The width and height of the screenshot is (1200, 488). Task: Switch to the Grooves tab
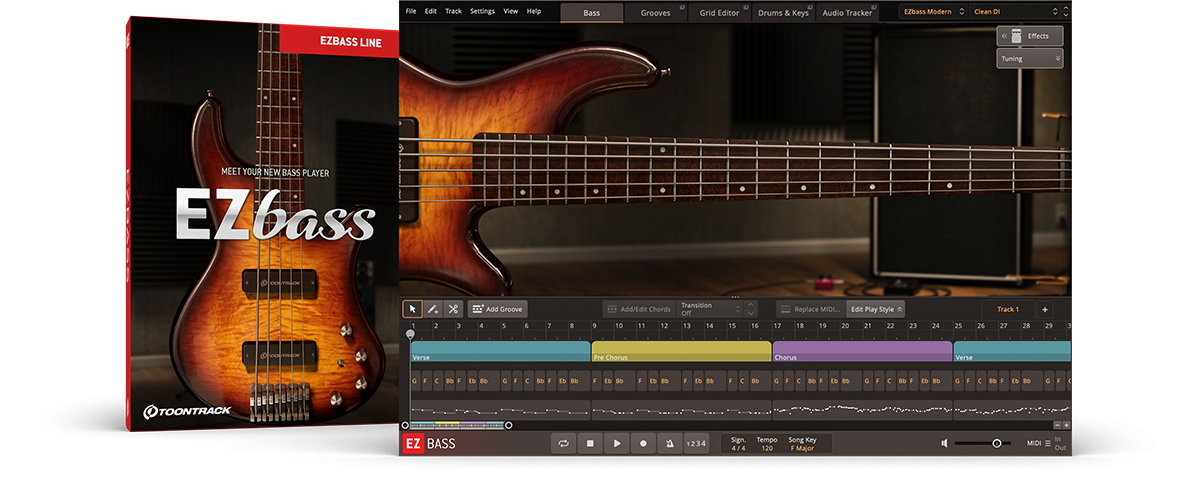tap(657, 13)
